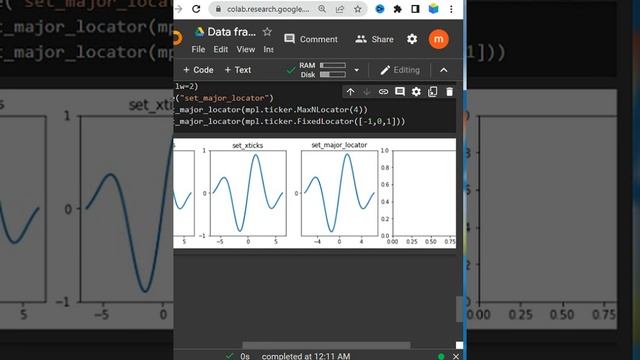Open the Comment panel

point(311,39)
